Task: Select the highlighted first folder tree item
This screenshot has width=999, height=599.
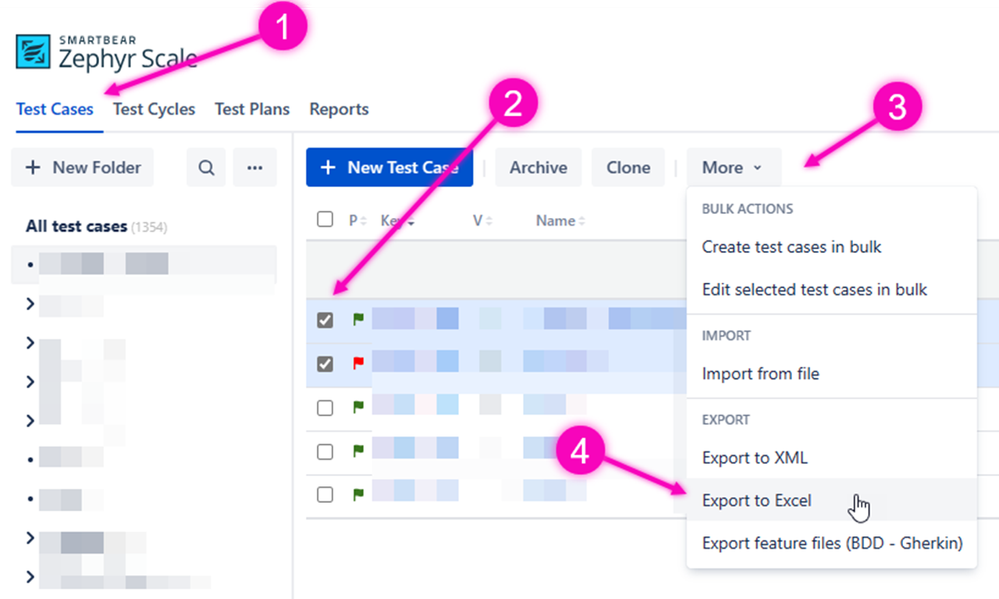Action: (144, 264)
